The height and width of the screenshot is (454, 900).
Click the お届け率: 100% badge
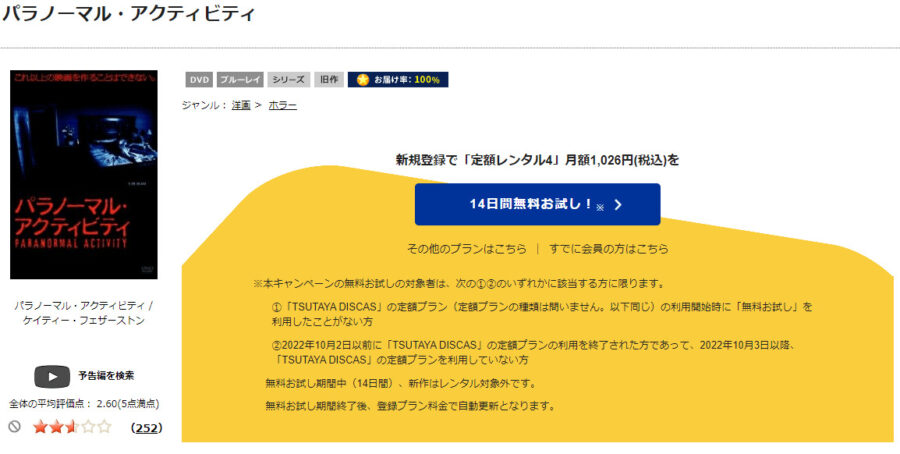coord(398,80)
